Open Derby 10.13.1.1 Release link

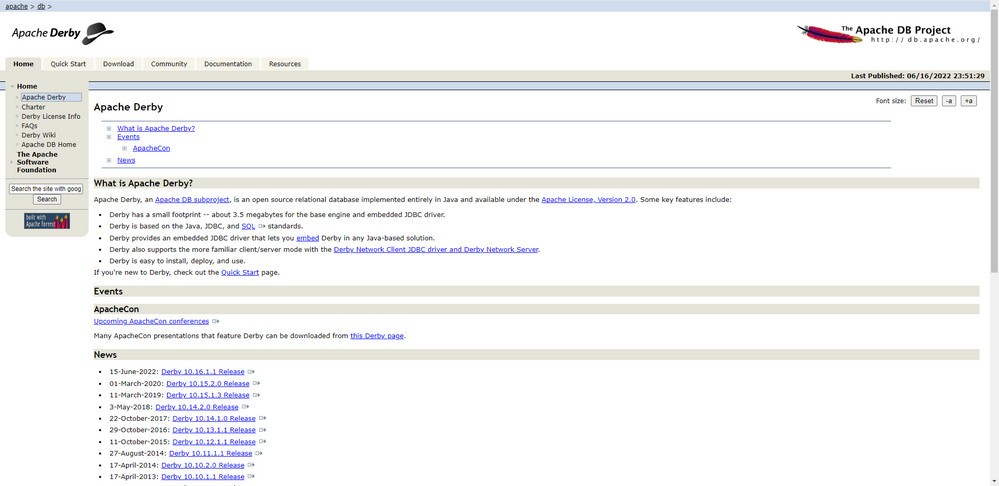tap(214, 430)
